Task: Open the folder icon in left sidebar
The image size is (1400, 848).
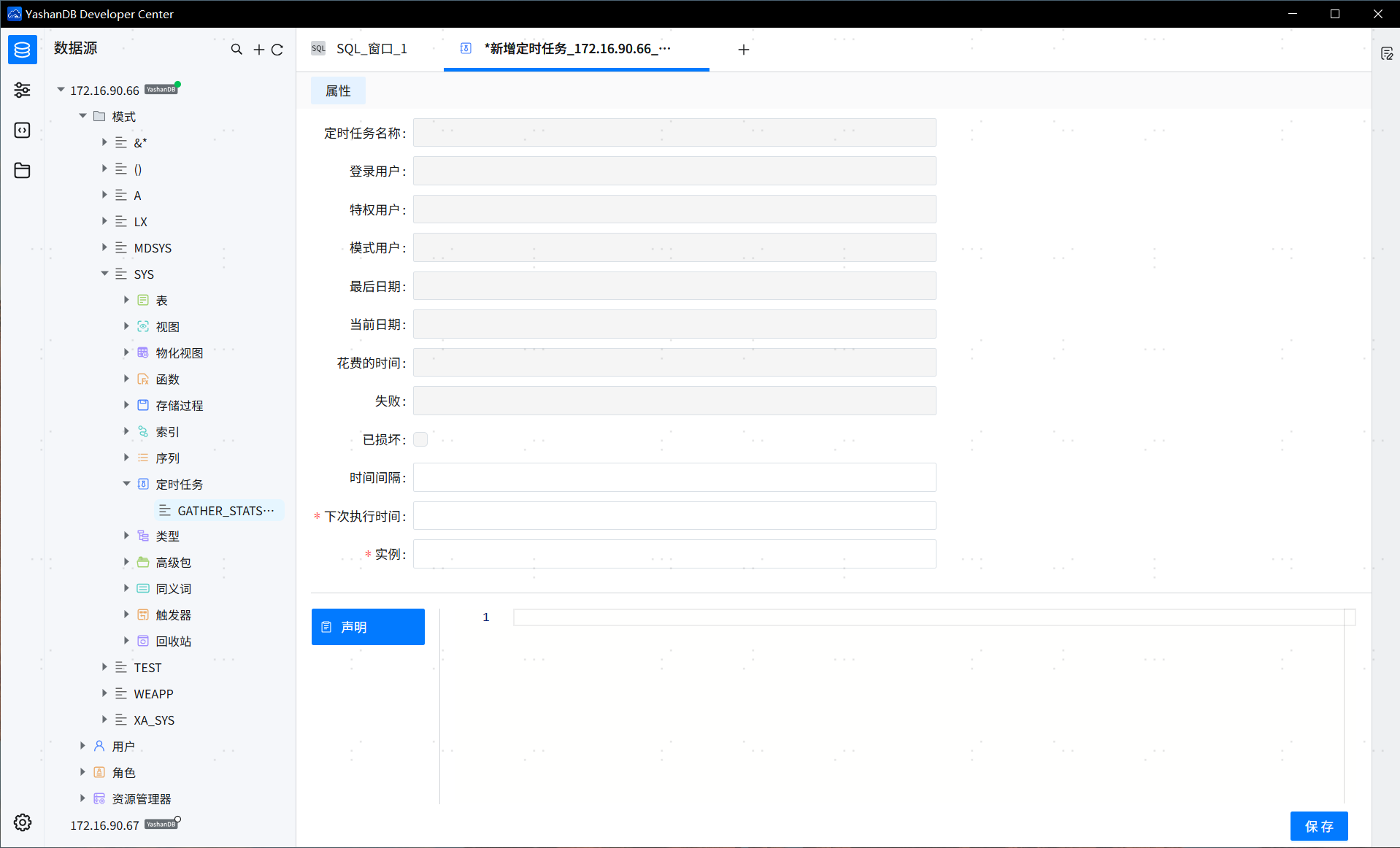Action: click(x=22, y=170)
